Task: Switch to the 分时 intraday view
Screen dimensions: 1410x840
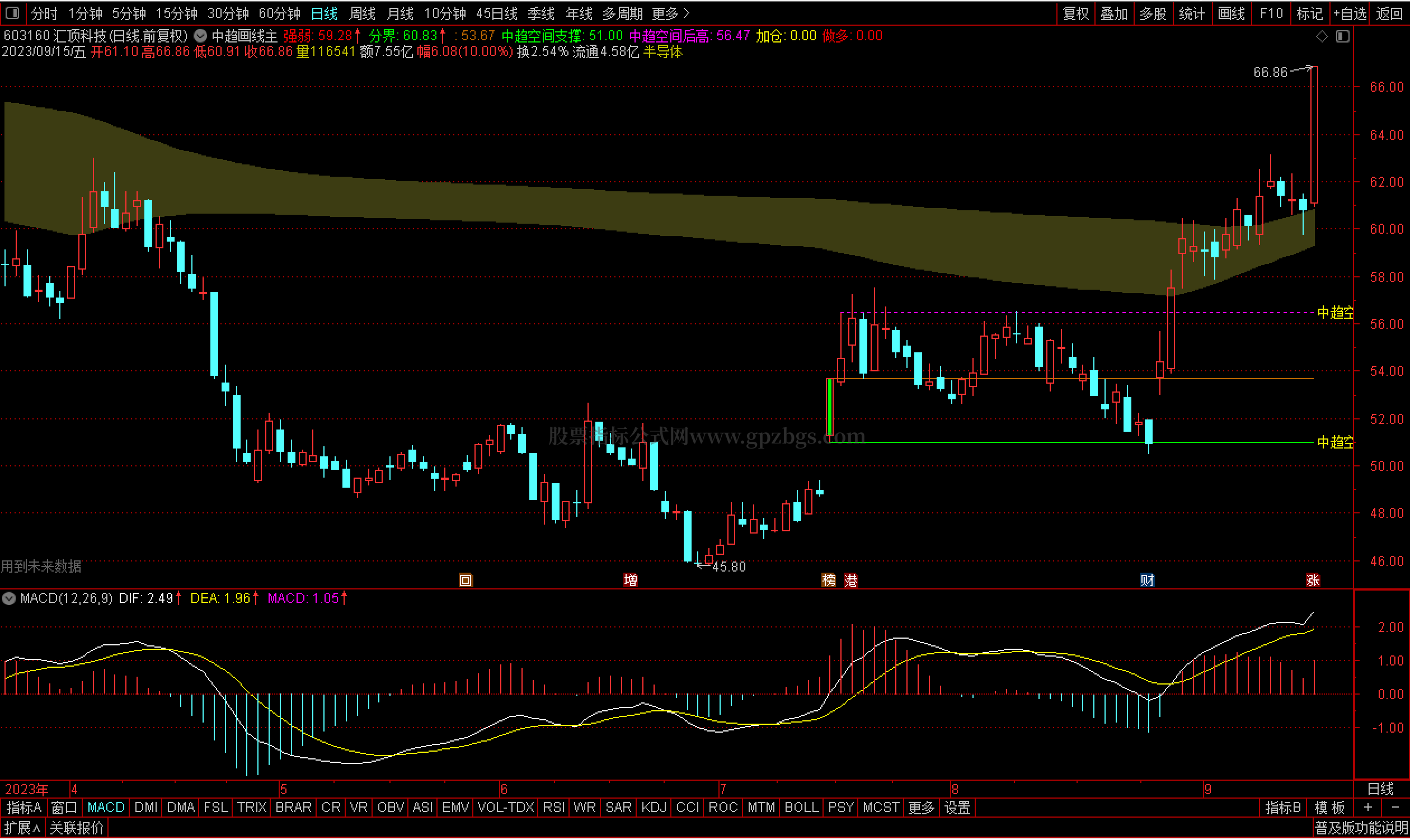Action: coord(44,13)
